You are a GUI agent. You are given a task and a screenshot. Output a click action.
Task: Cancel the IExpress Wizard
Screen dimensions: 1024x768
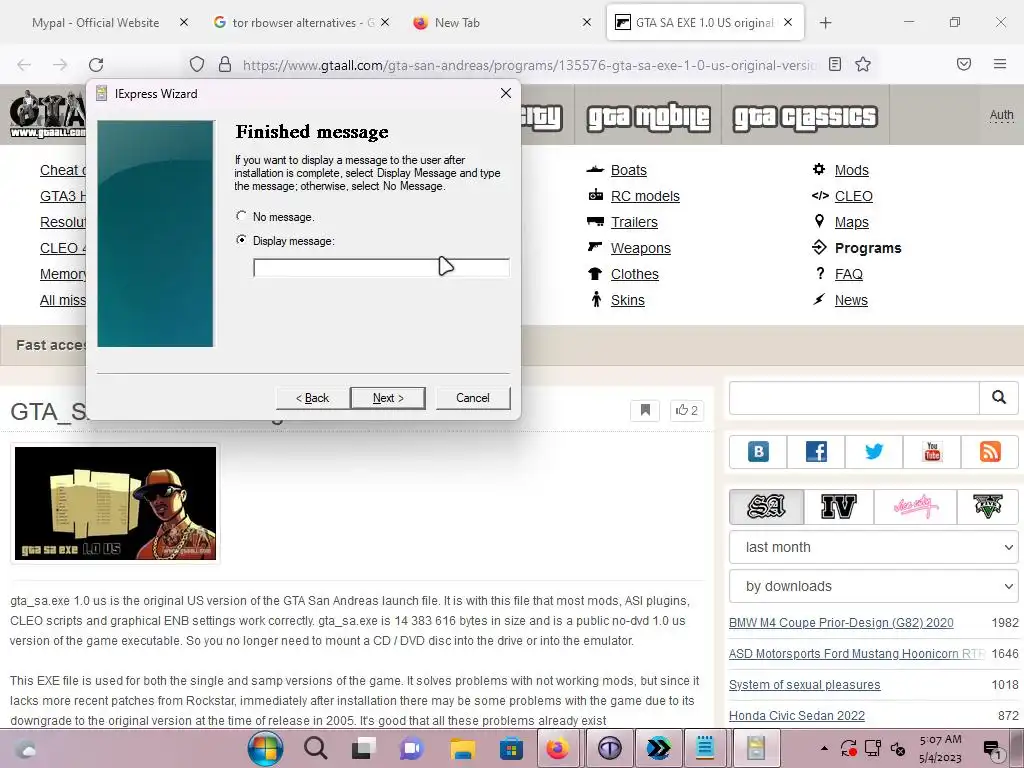click(473, 398)
